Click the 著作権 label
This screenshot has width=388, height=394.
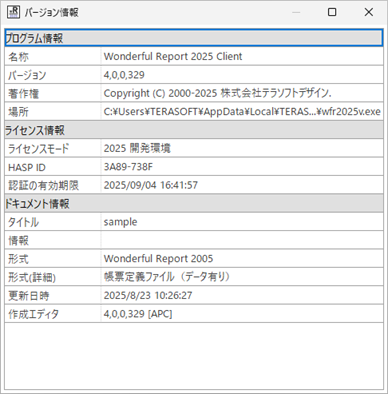23,93
